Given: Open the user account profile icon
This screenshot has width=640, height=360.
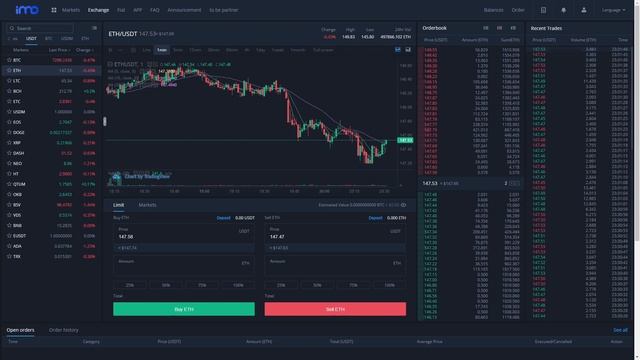Looking at the screenshot, I should (584, 10).
